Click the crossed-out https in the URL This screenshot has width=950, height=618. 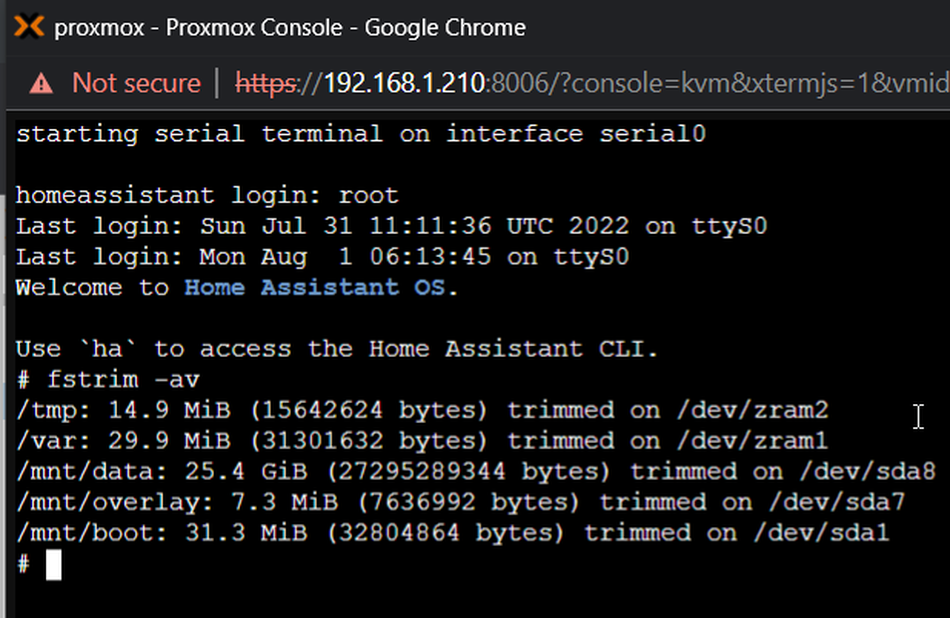(x=266, y=82)
